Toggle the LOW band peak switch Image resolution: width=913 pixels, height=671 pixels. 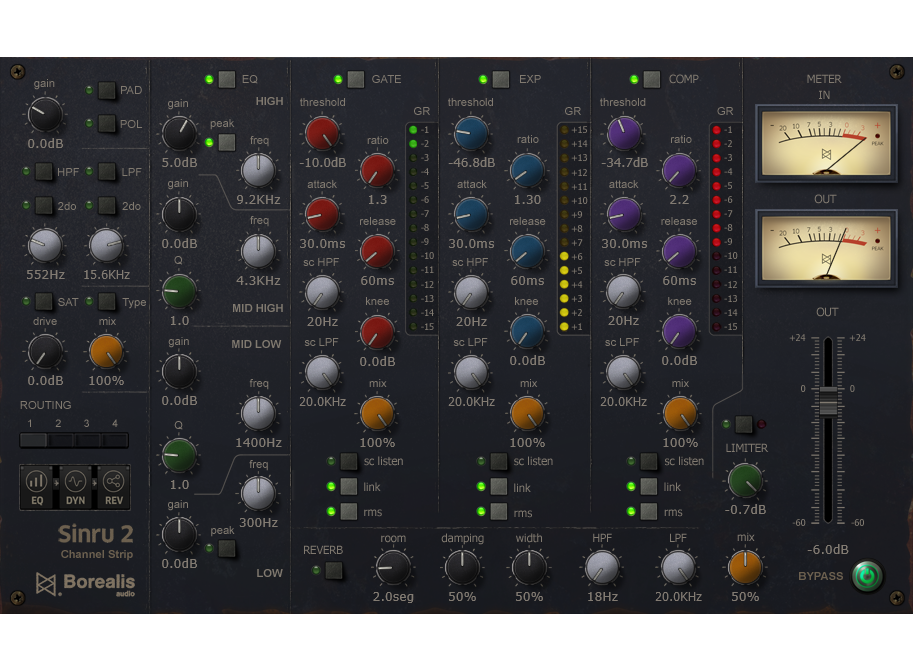(x=227, y=548)
